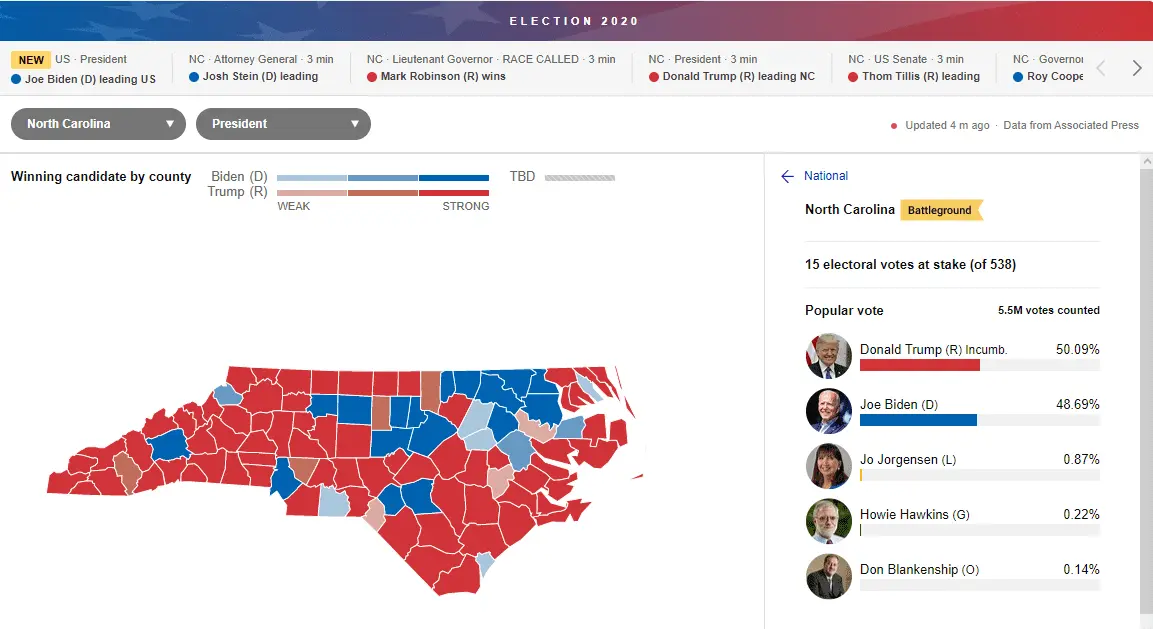Click the strong Trump red legend swatch

(x=454, y=192)
